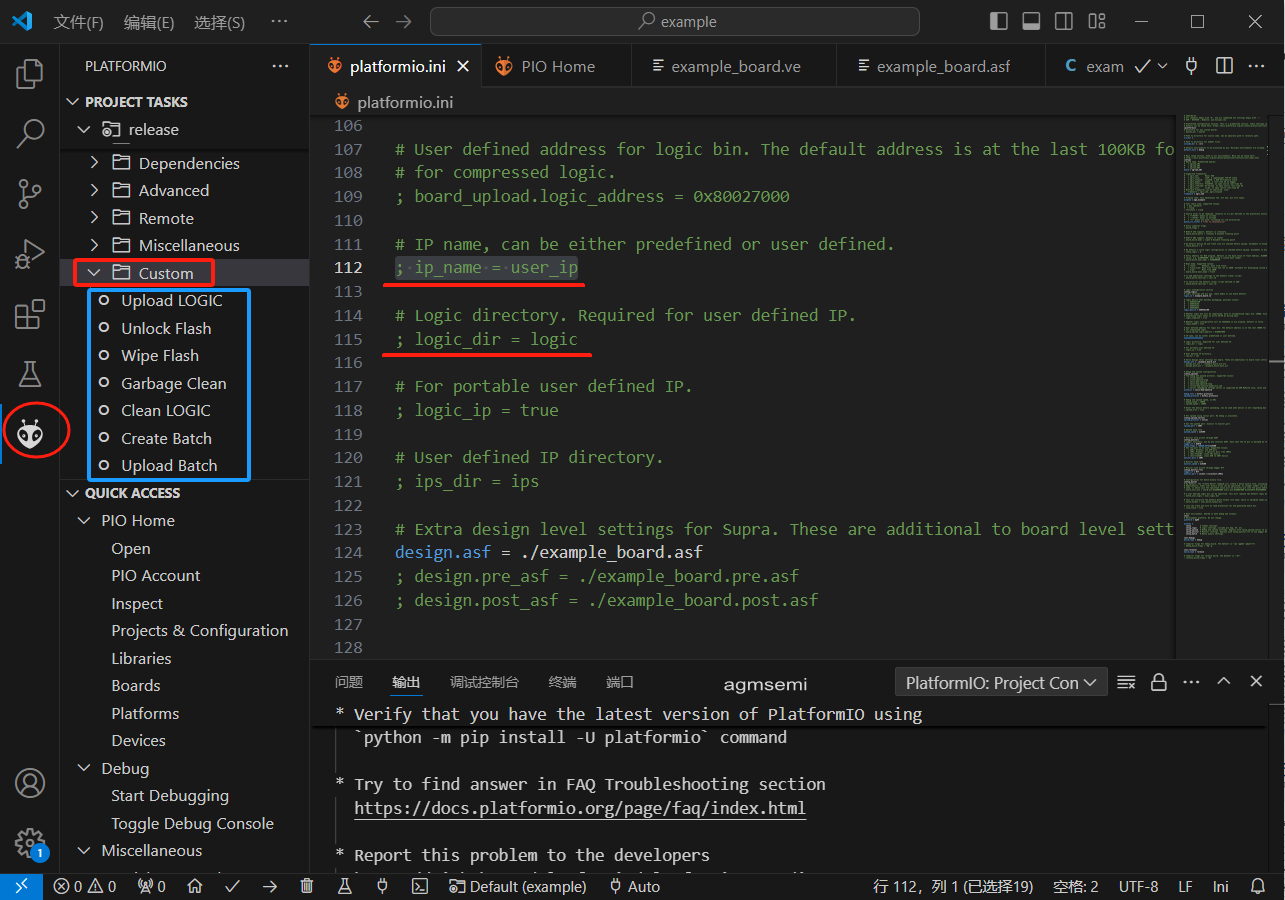
Task: Switch to the example_board.ve tab
Action: tap(735, 66)
